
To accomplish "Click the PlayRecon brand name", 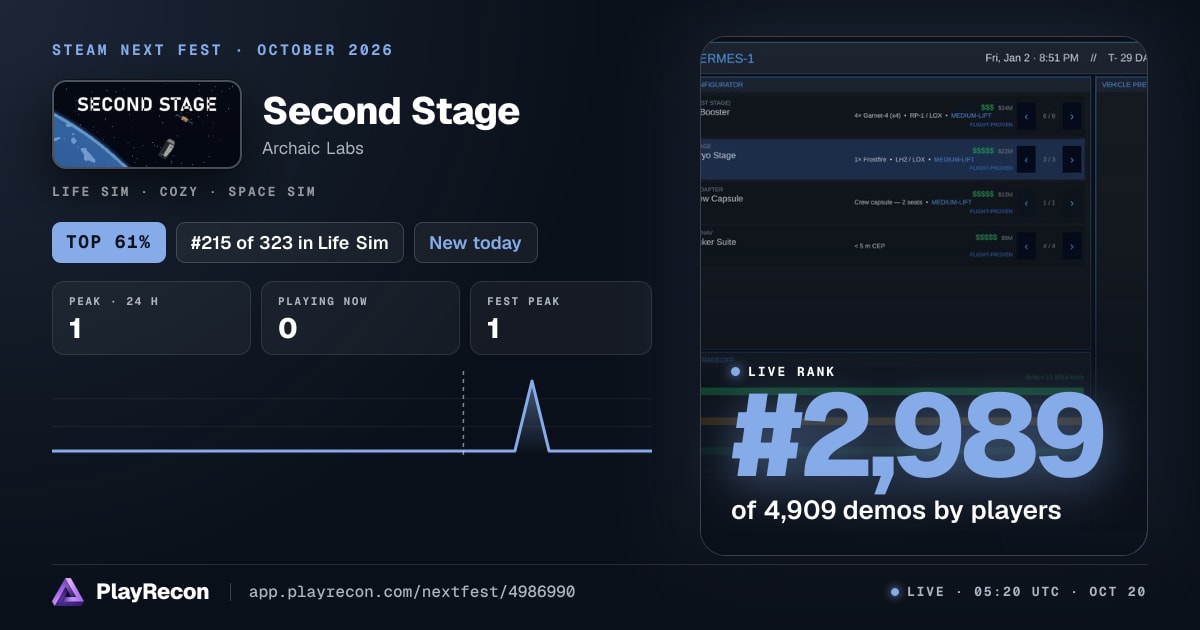I will click(x=153, y=592).
